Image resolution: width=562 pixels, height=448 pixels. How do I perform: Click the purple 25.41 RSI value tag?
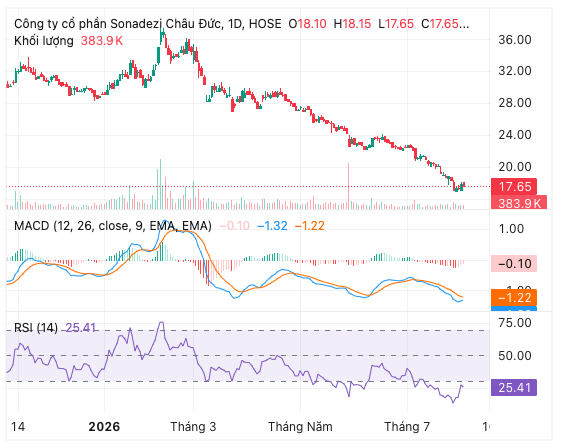514,387
